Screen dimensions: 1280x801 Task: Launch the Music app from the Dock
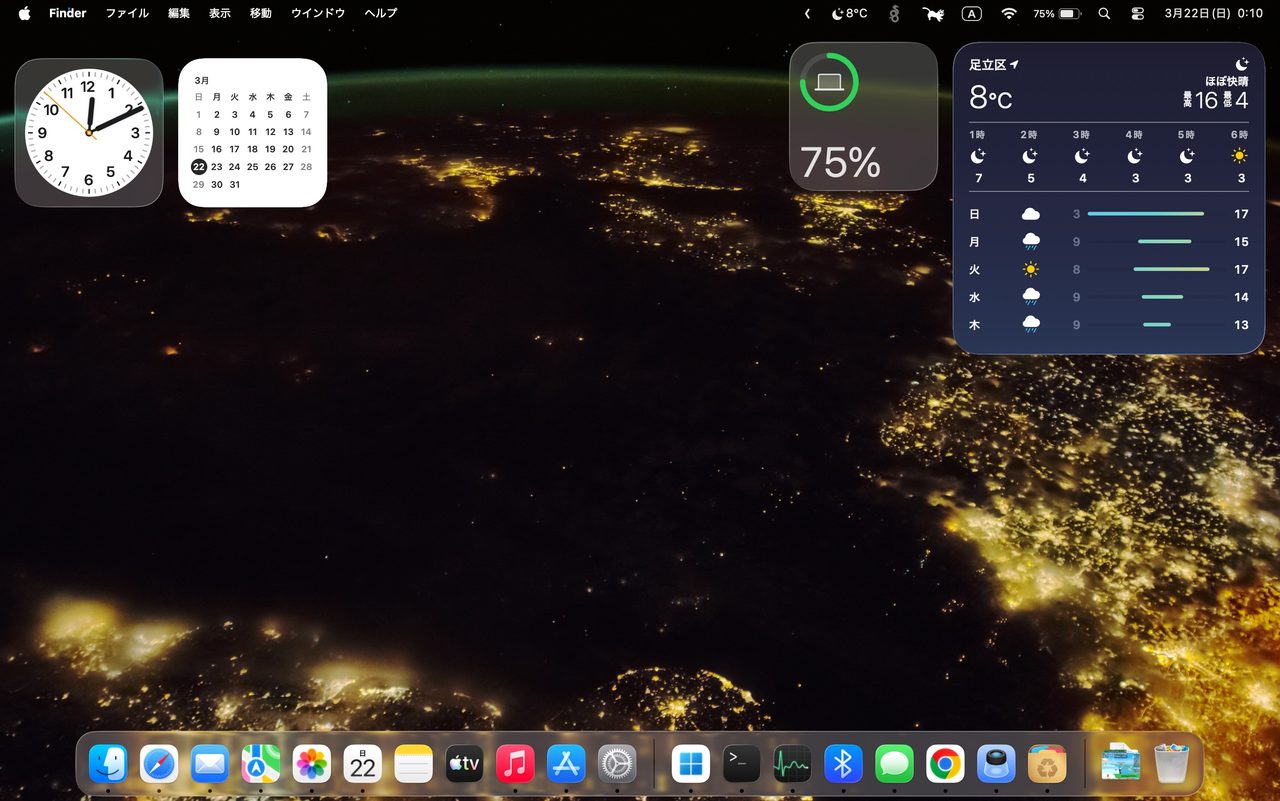coord(515,765)
